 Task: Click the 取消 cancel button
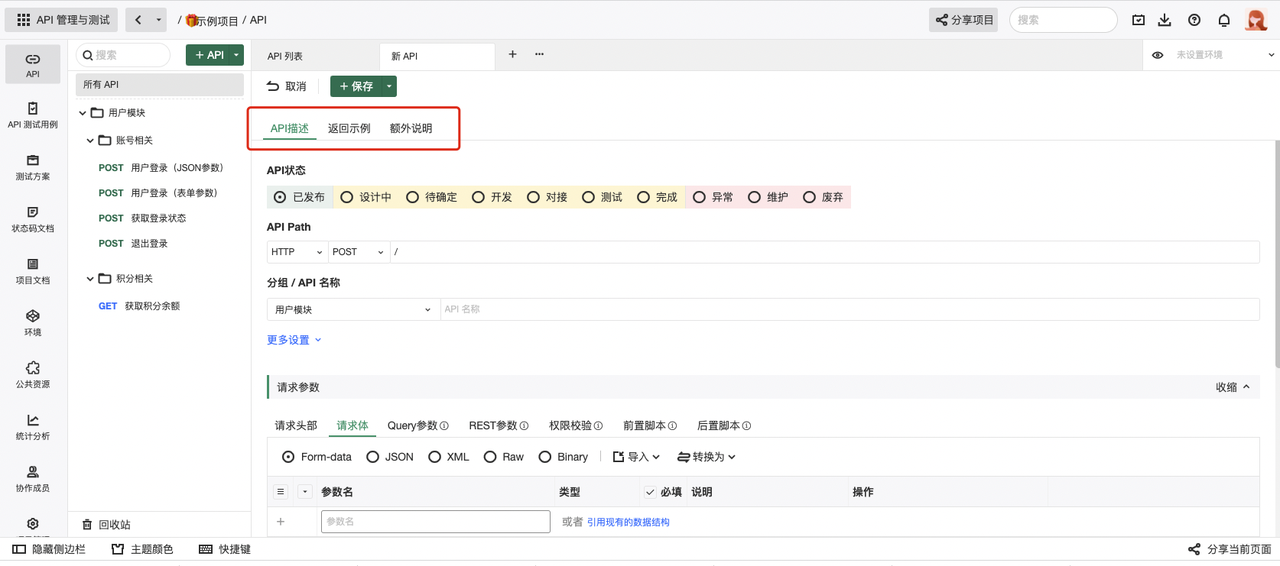pos(286,87)
